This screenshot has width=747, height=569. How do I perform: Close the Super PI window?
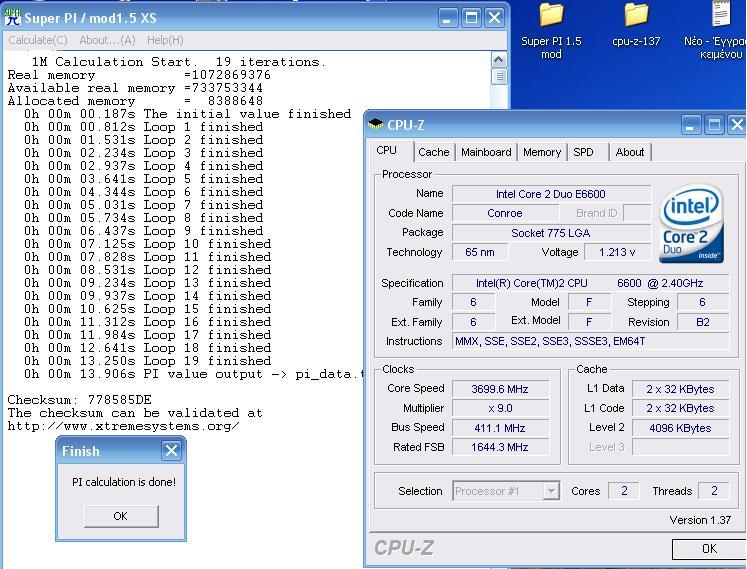pos(495,19)
